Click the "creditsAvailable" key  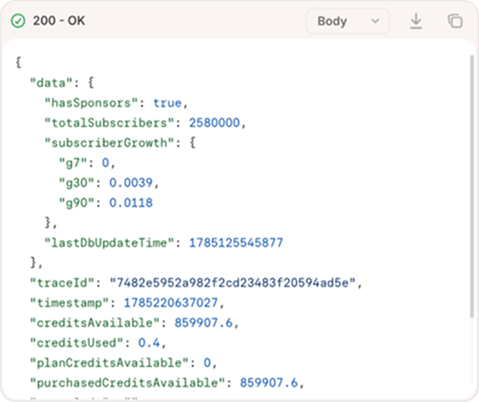pos(95,323)
